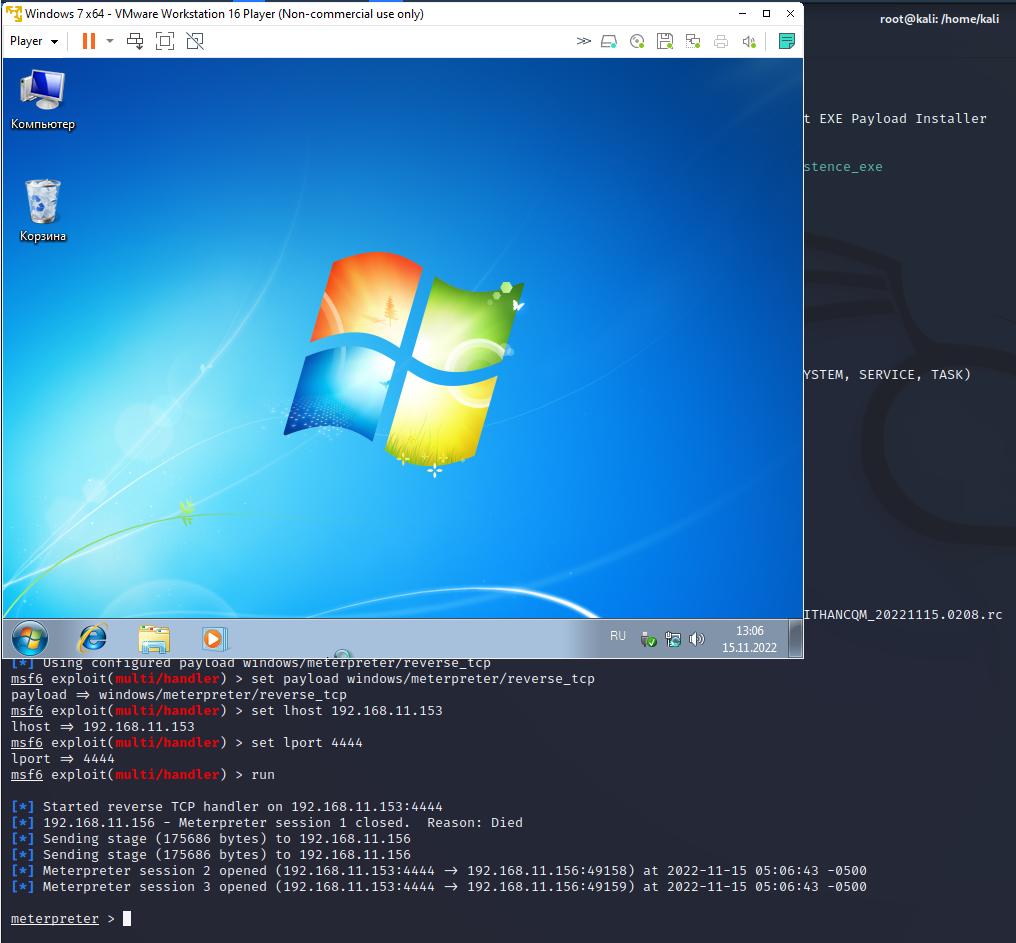The width and height of the screenshot is (1016, 943).
Task: Open the volume speaker tray icon
Action: click(697, 640)
